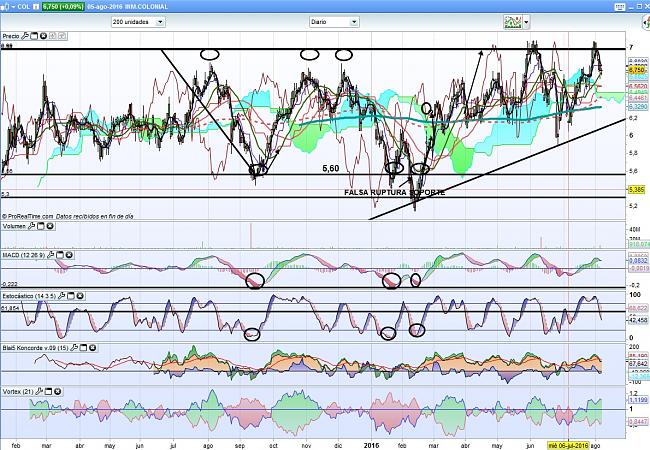Open Estocástico settings wrench
The height and width of the screenshot is (450, 650).
61,296
